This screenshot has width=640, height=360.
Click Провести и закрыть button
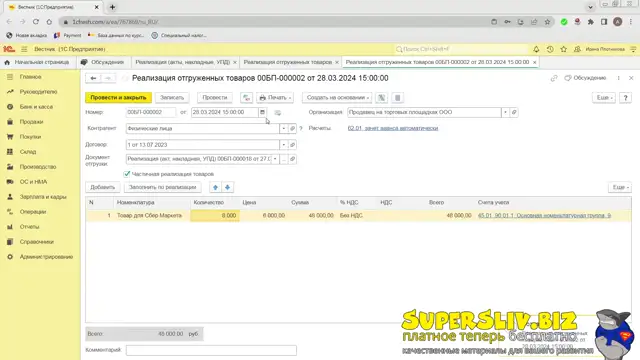click(118, 98)
